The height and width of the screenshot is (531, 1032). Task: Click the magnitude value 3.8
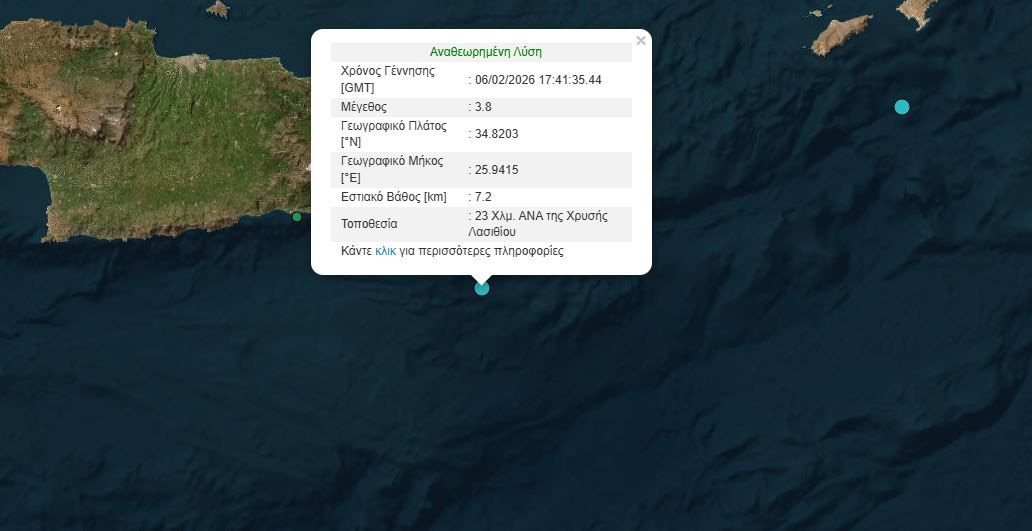(x=483, y=107)
